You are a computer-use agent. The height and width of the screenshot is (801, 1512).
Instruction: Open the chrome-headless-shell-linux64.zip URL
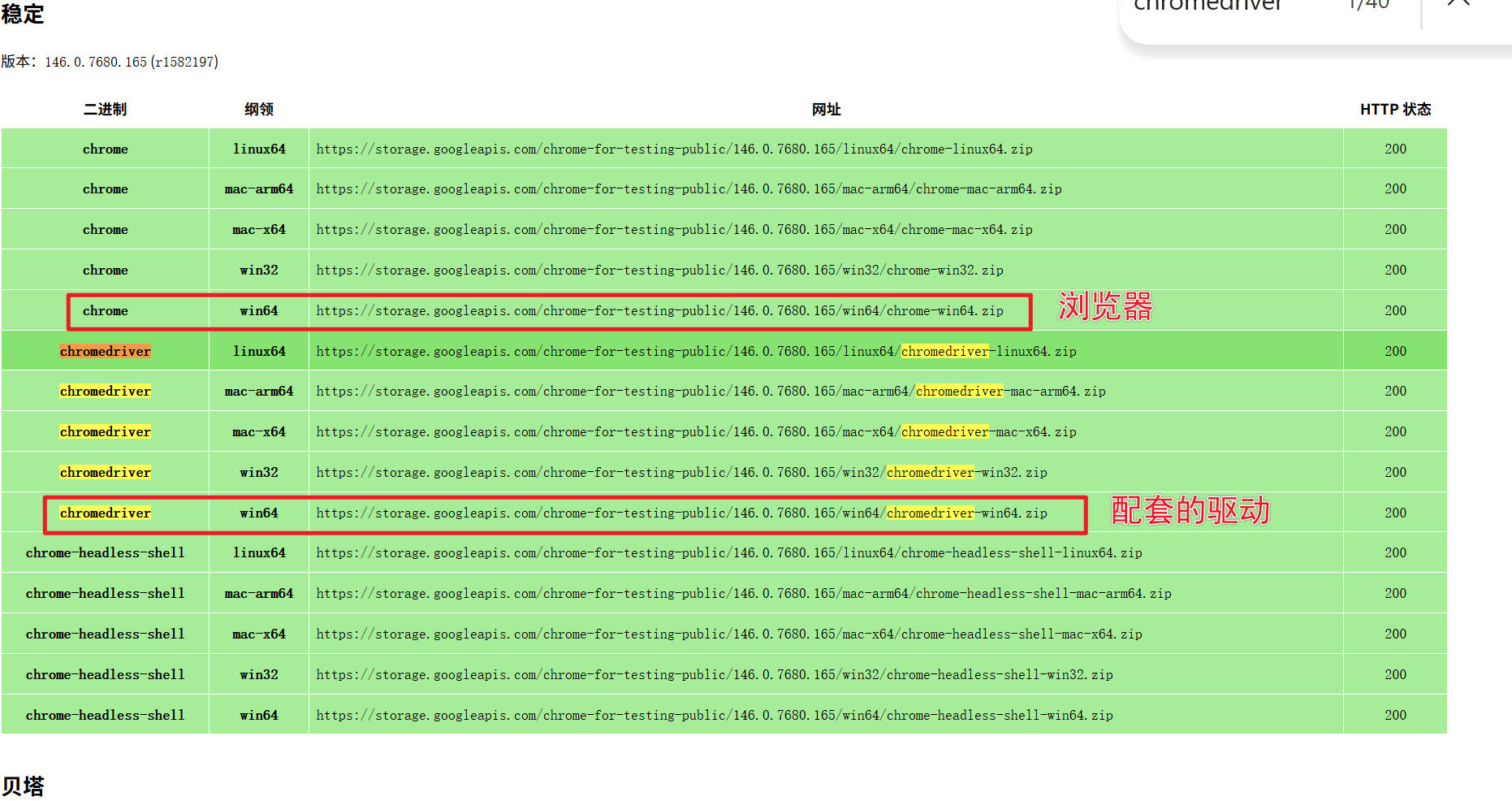coord(728,553)
